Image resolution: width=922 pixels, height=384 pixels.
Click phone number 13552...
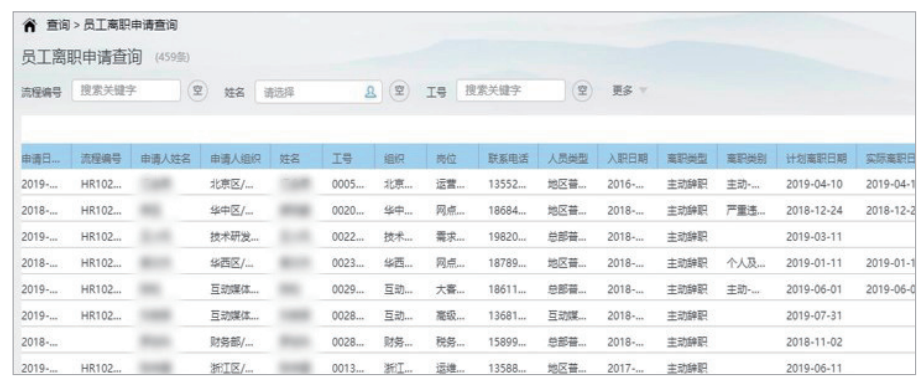coord(508,184)
